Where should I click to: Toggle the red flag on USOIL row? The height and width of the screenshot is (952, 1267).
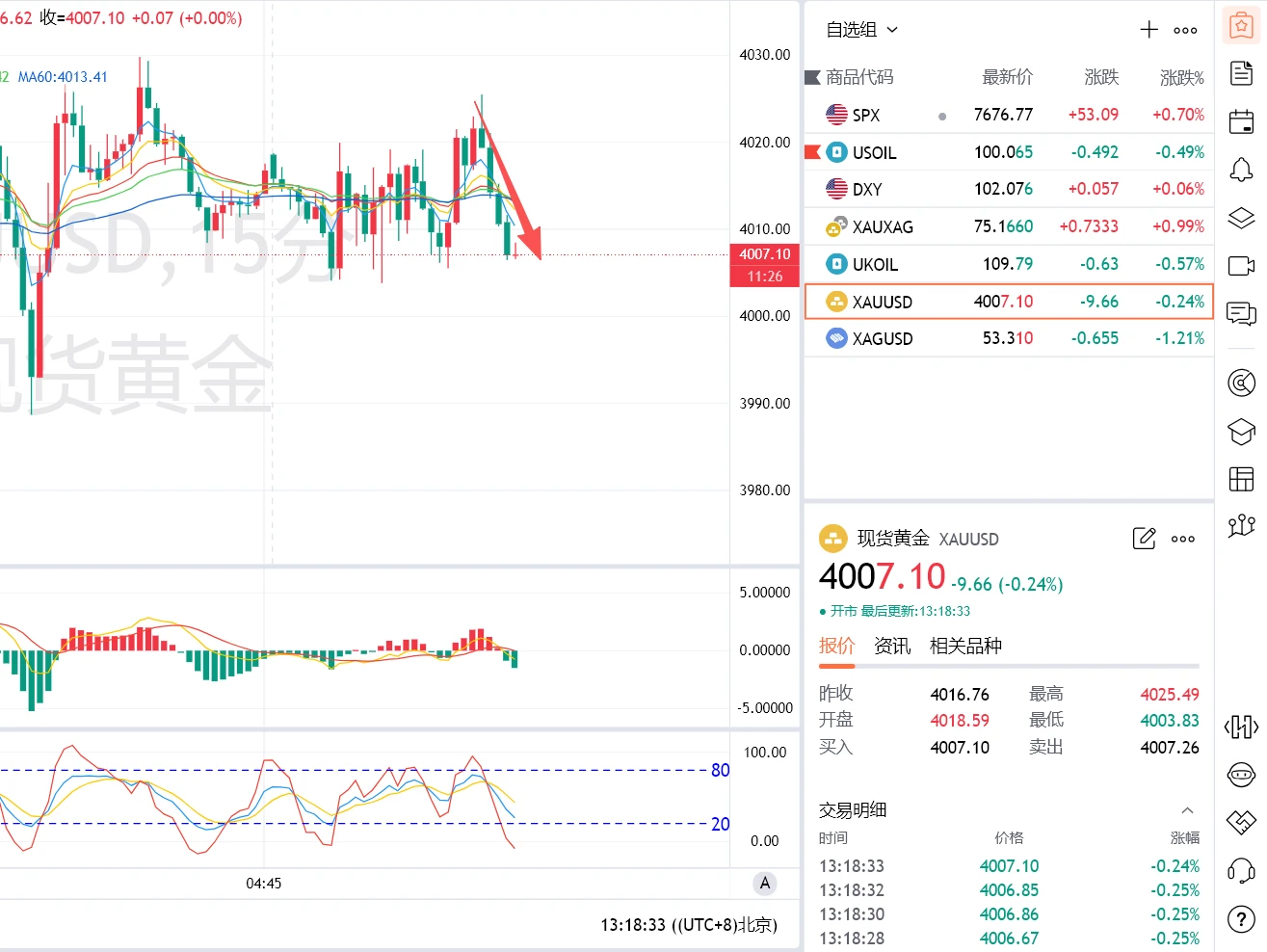812,151
